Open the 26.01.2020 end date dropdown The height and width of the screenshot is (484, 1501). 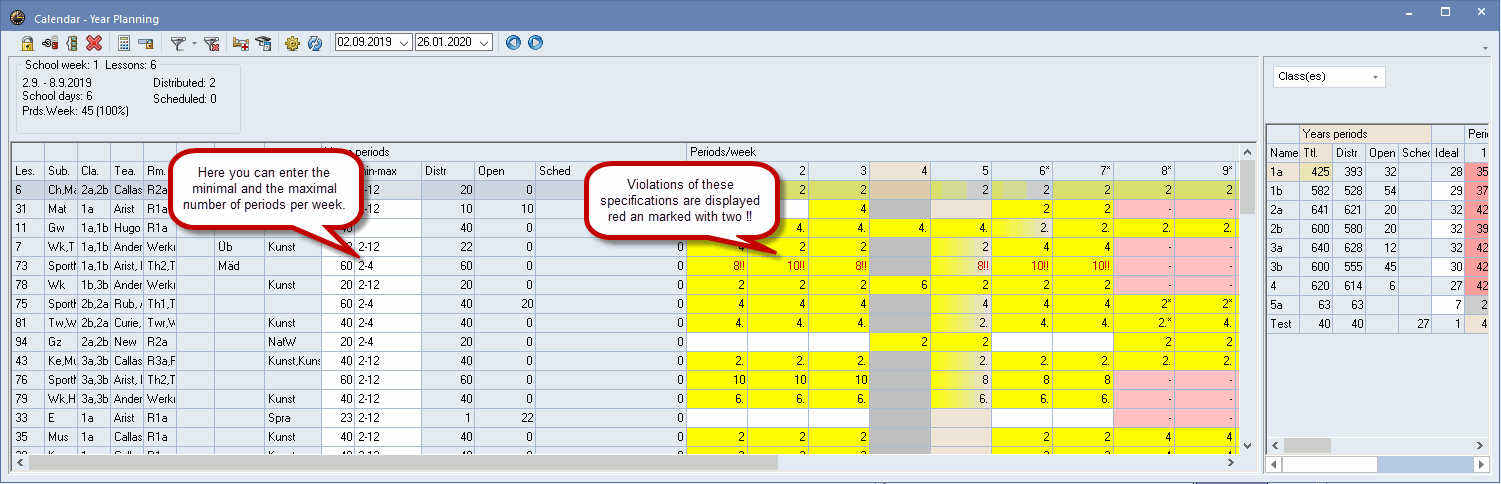click(x=484, y=43)
